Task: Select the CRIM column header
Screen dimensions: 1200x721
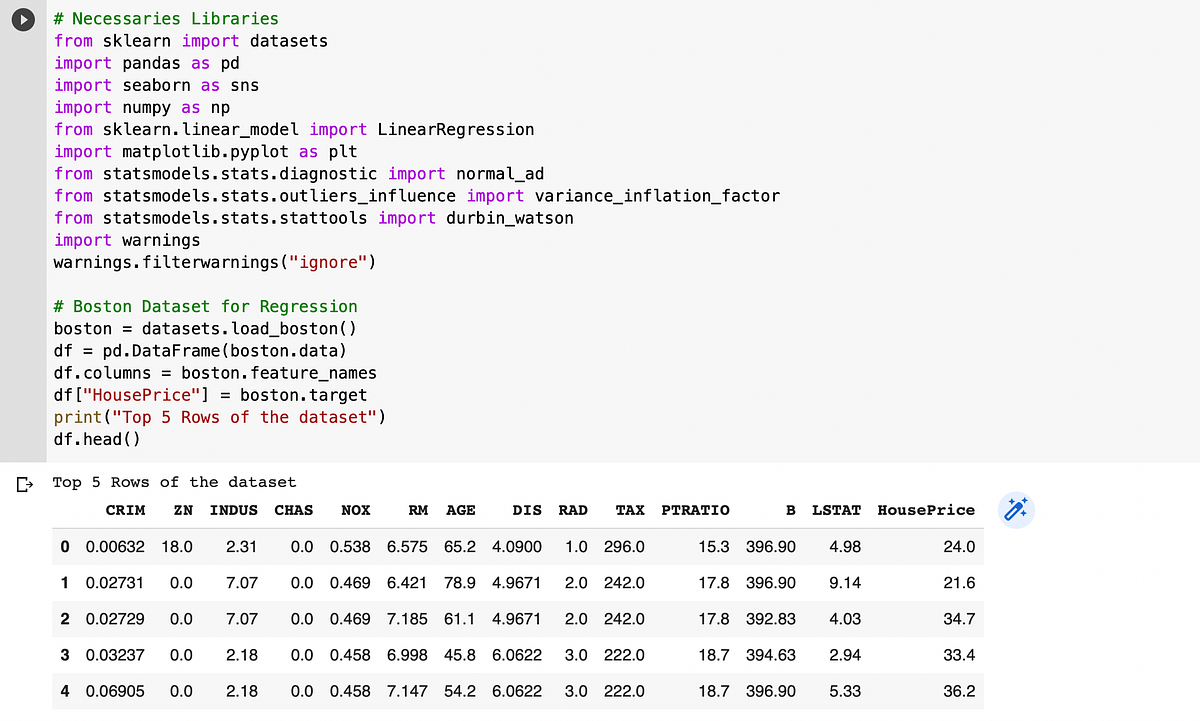Action: pos(125,510)
